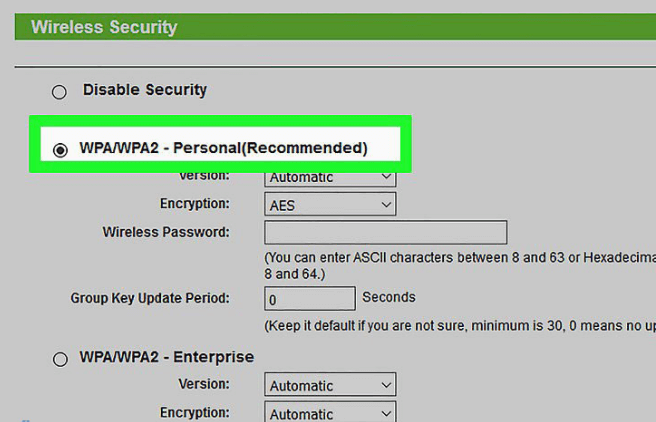Click "Encryption:" label beside AES dropdown
The image size is (656, 422).
tap(194, 204)
